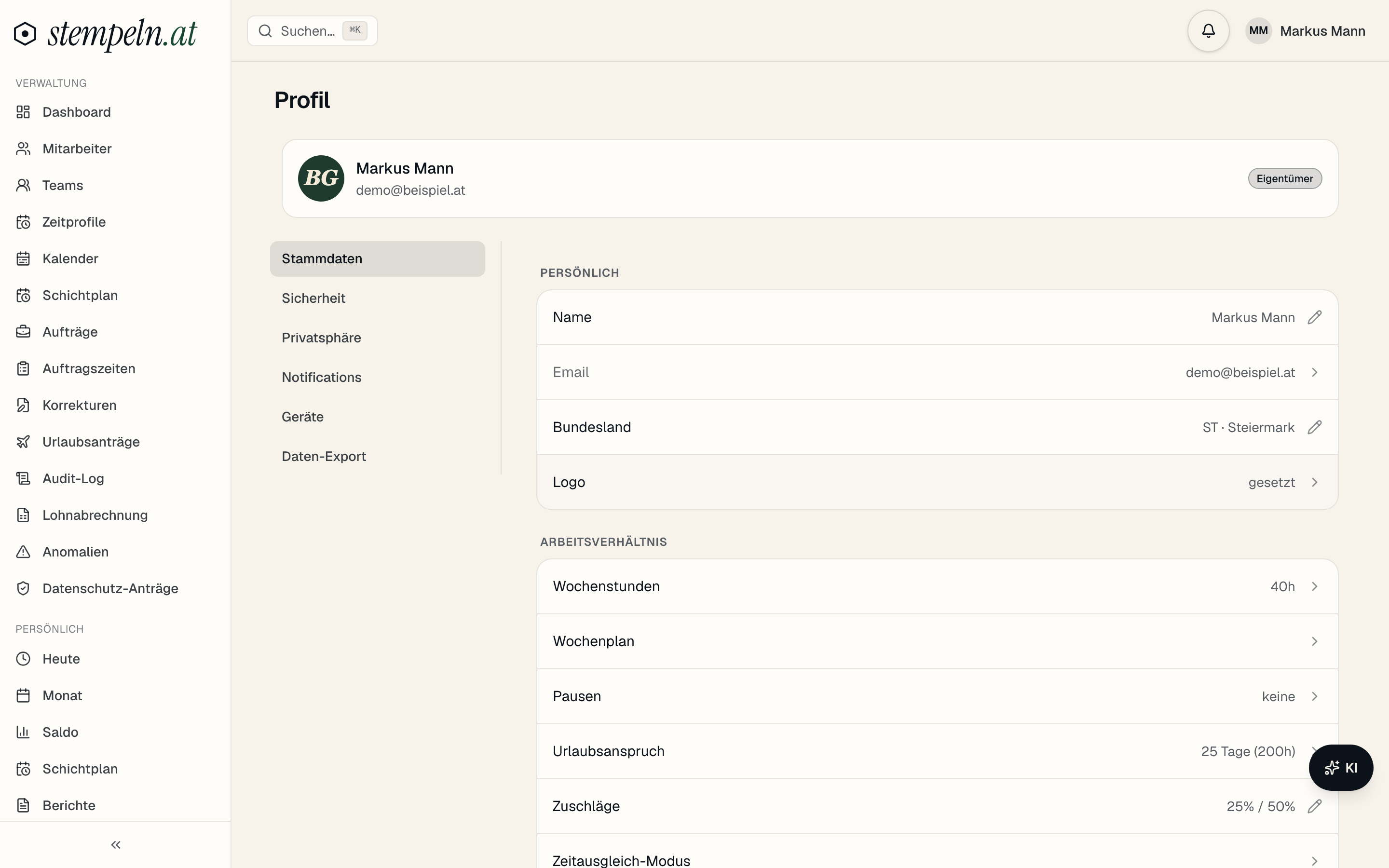Expand the Pausen row chevron
The height and width of the screenshot is (868, 1389).
coord(1314,696)
